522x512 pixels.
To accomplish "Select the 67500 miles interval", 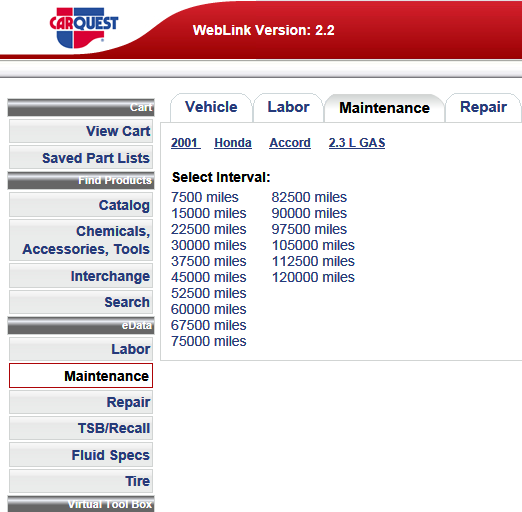I will coord(209,325).
